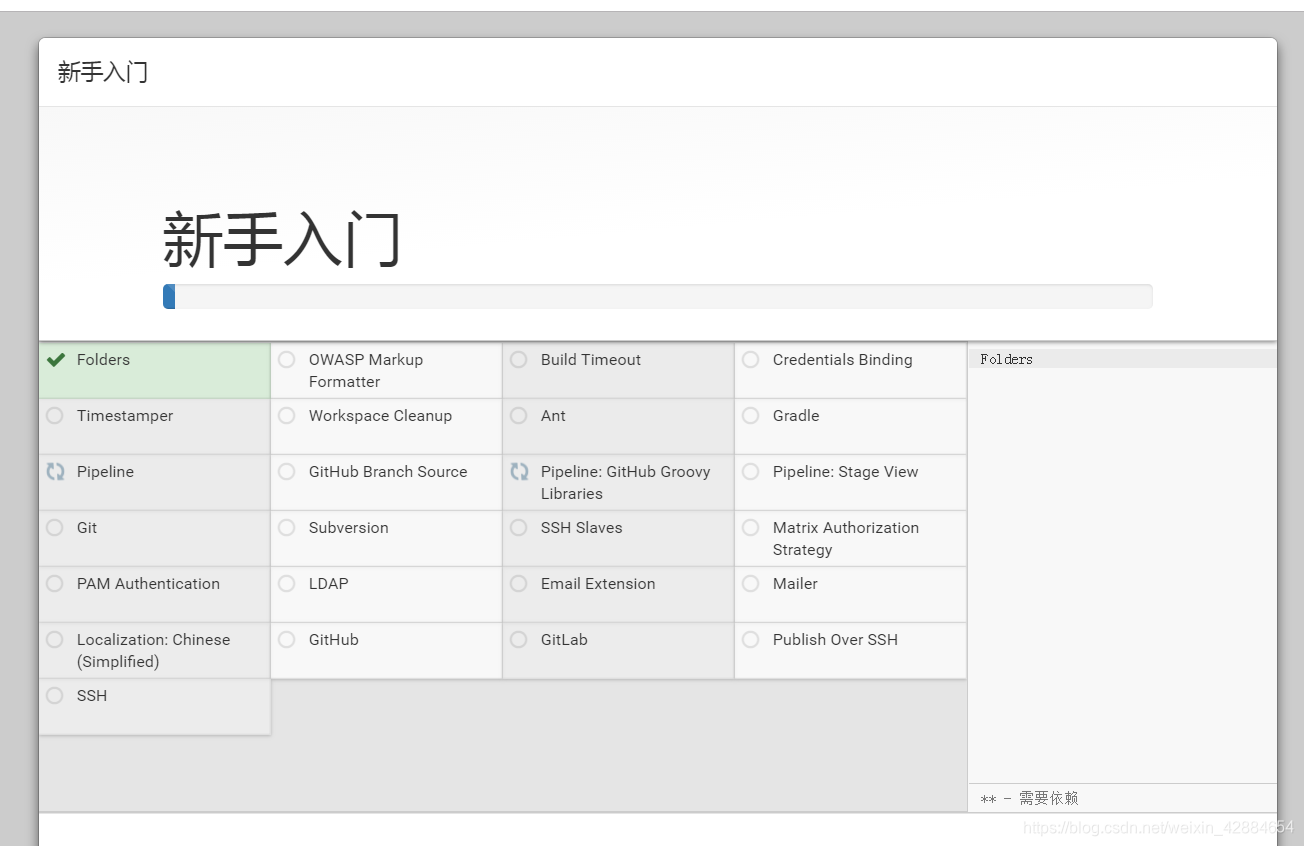Click the Localization: Chinese (Simplified) label
Viewport: 1304px width, 846px height.
point(153,651)
